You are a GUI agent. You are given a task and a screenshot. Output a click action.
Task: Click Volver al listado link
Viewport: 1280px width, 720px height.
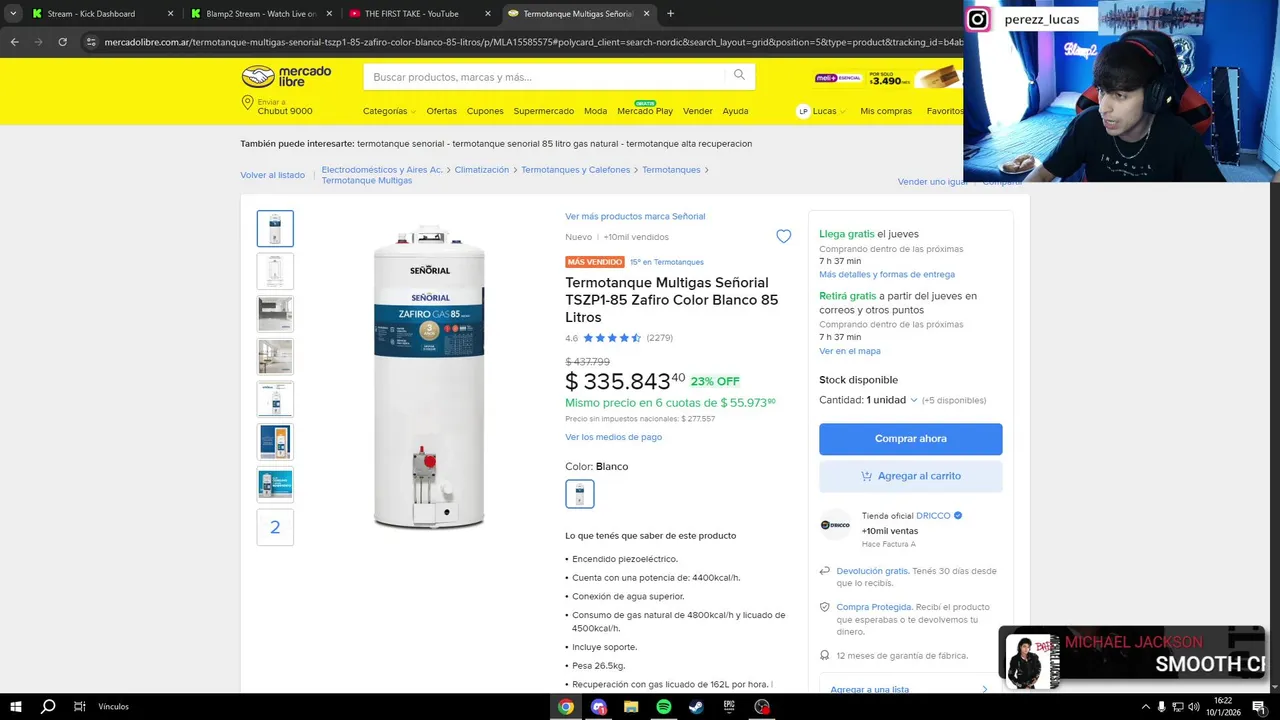click(x=272, y=175)
